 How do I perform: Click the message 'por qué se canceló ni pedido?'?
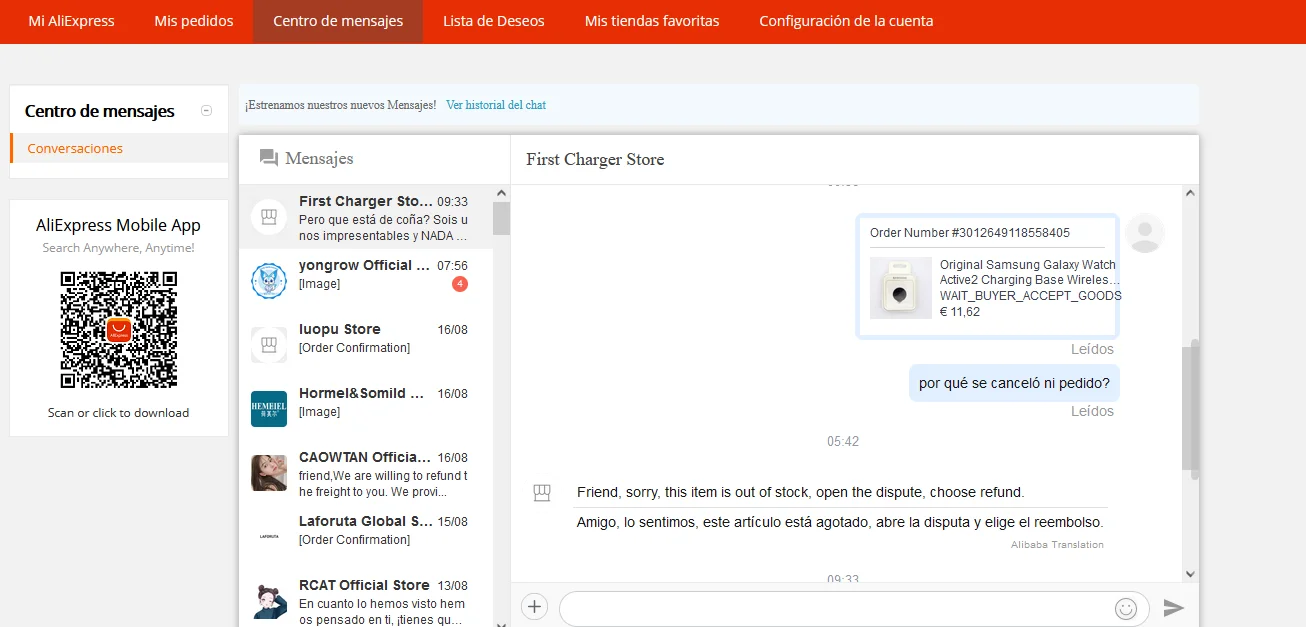click(1014, 383)
